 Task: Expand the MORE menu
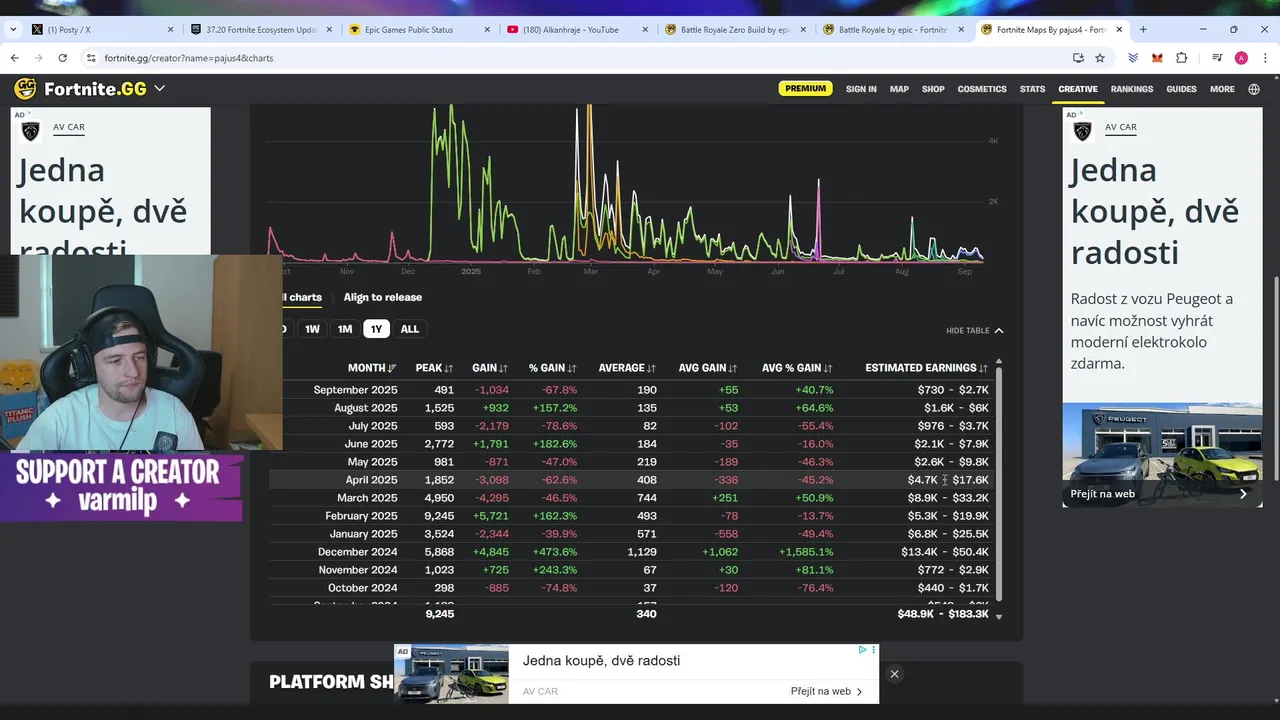coord(1222,89)
